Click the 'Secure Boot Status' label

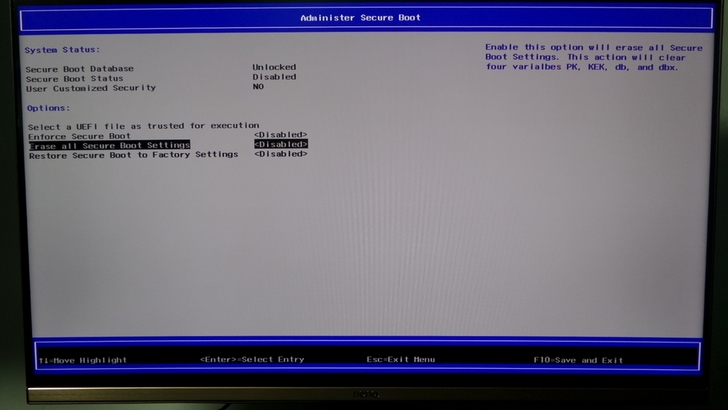[x=74, y=78]
